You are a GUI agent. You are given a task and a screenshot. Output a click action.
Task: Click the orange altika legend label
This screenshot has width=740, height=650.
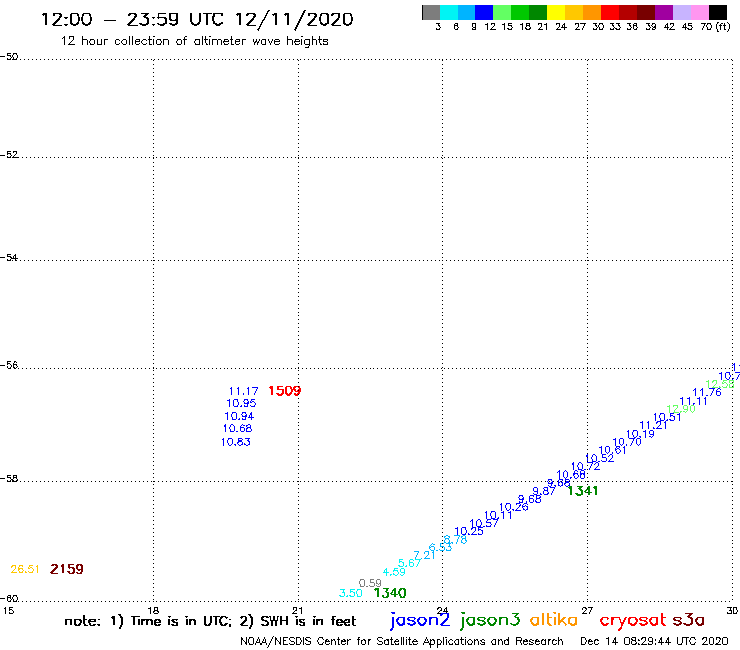[x=554, y=620]
